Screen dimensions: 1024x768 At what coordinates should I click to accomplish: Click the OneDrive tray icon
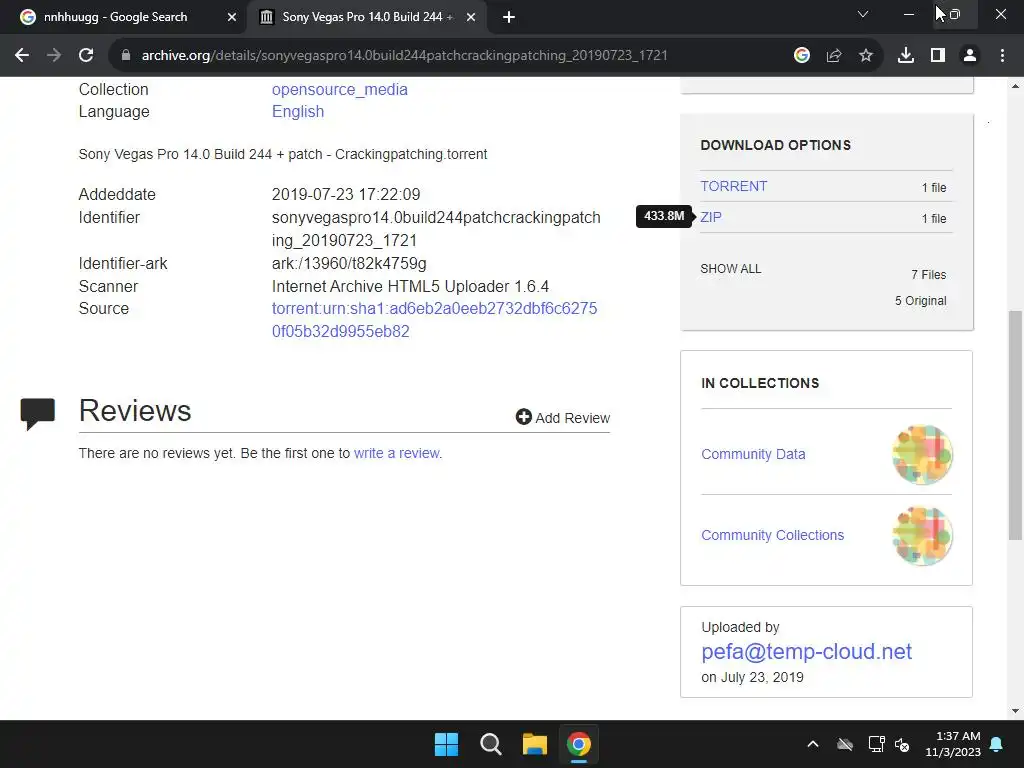click(x=845, y=744)
